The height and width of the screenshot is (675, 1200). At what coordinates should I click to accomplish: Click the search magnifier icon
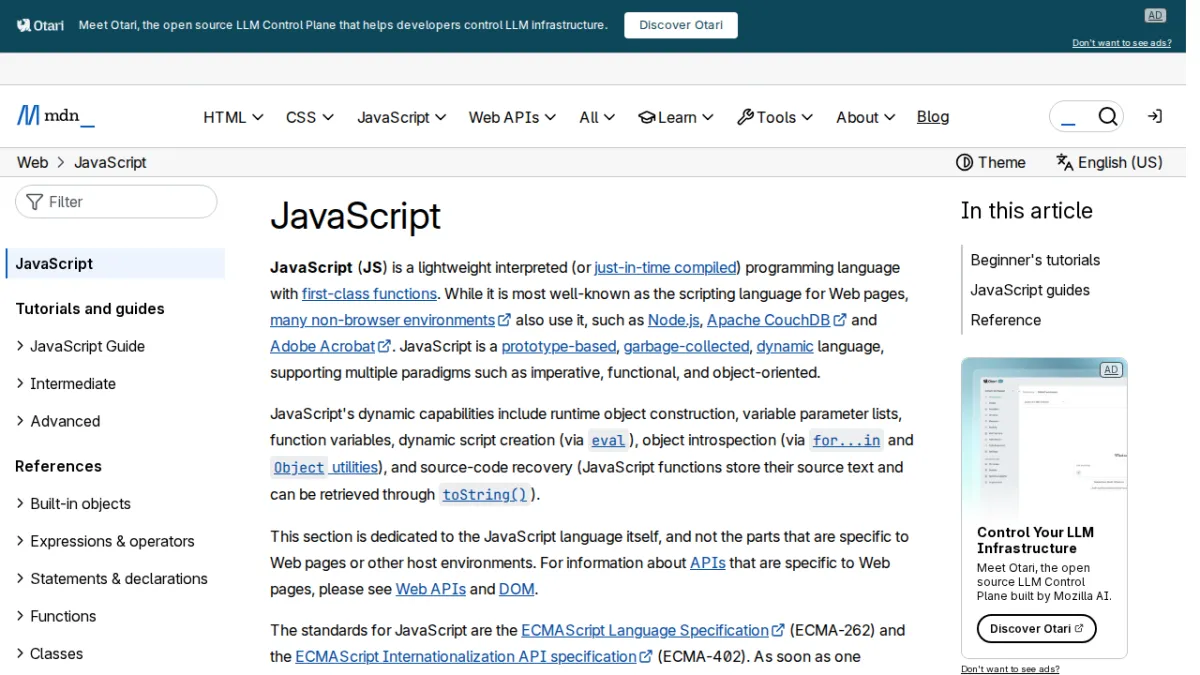[x=1107, y=117]
